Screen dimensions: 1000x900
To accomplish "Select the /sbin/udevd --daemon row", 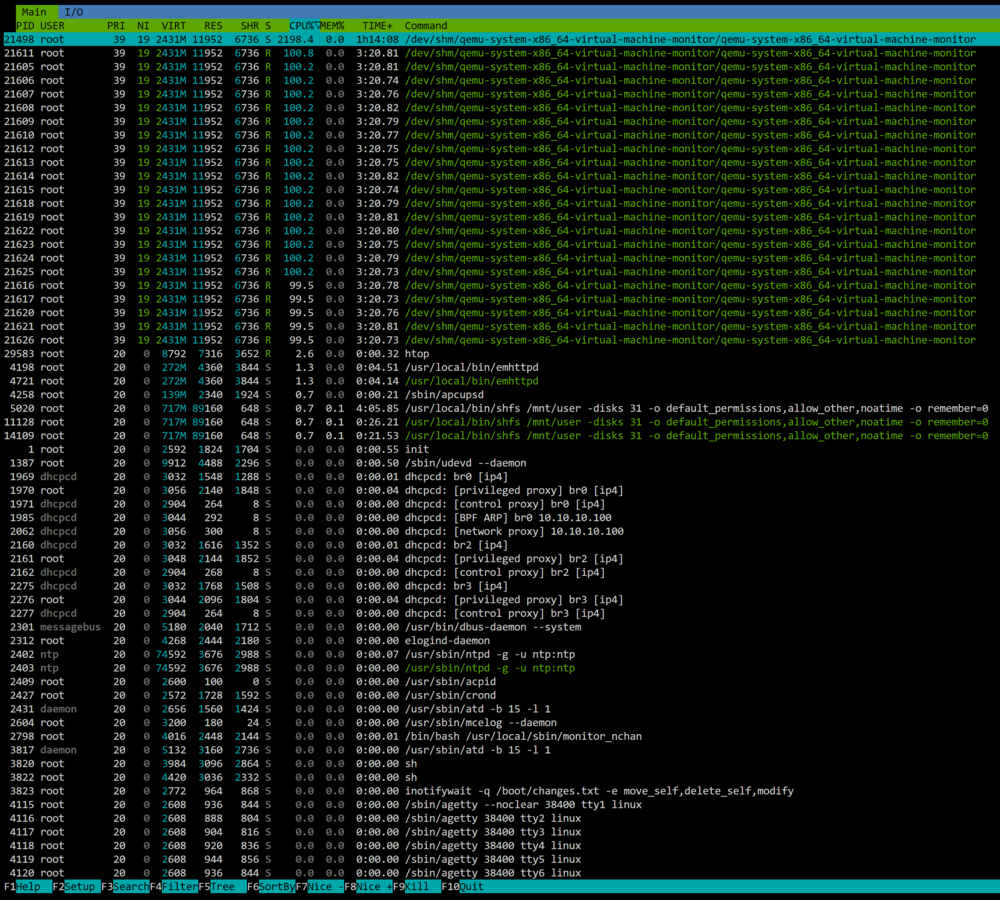I will (500, 463).
